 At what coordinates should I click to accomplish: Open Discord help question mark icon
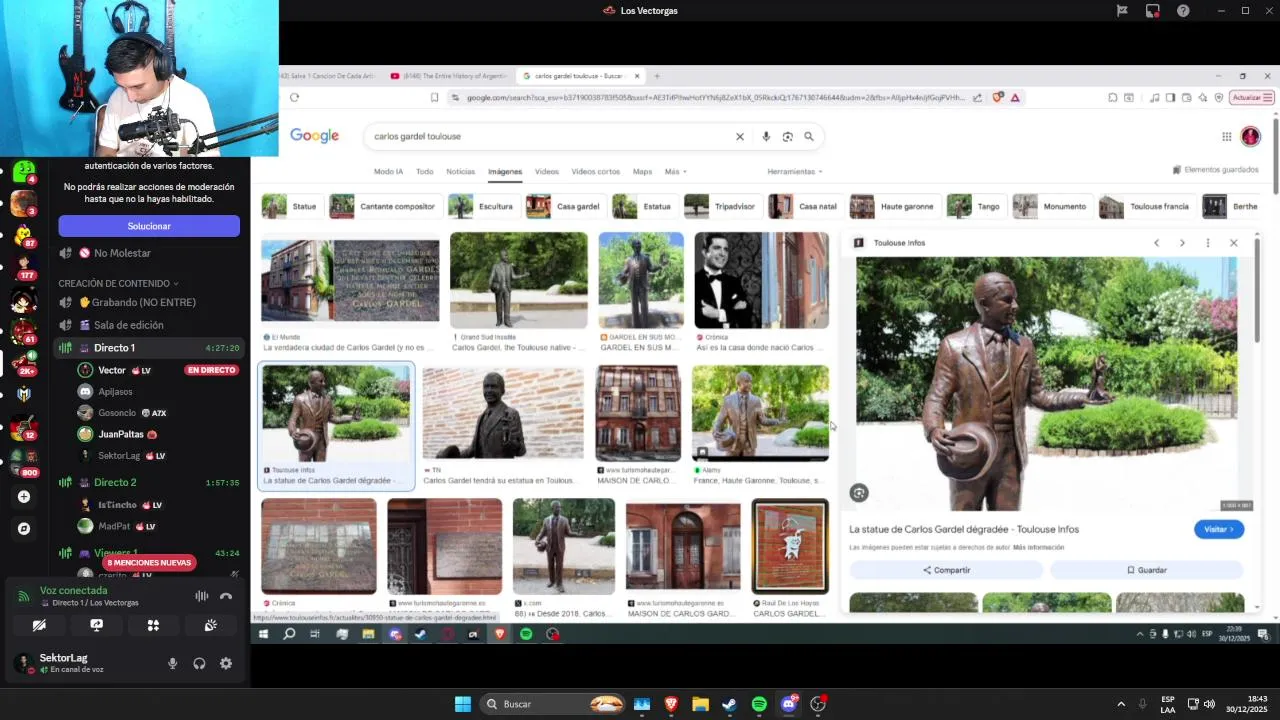[x=1184, y=11]
